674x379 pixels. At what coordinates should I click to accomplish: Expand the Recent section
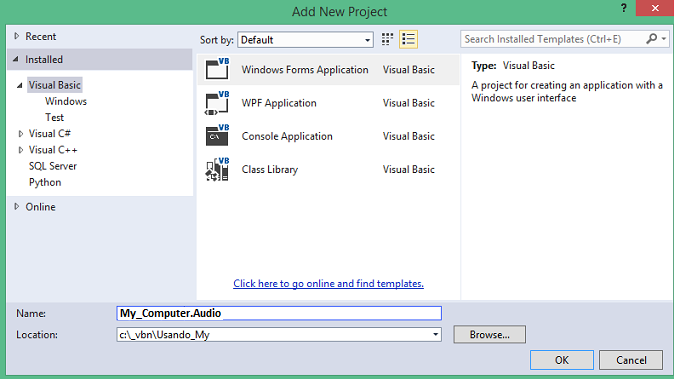tap(17, 36)
